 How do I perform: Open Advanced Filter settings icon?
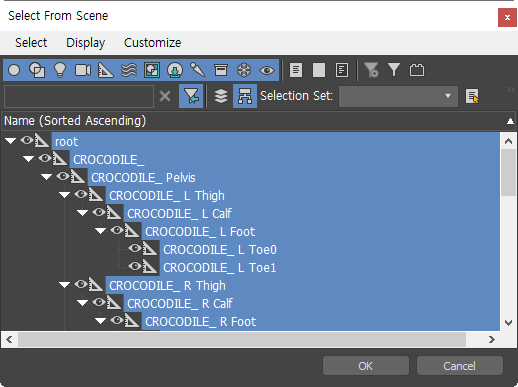coord(371,70)
